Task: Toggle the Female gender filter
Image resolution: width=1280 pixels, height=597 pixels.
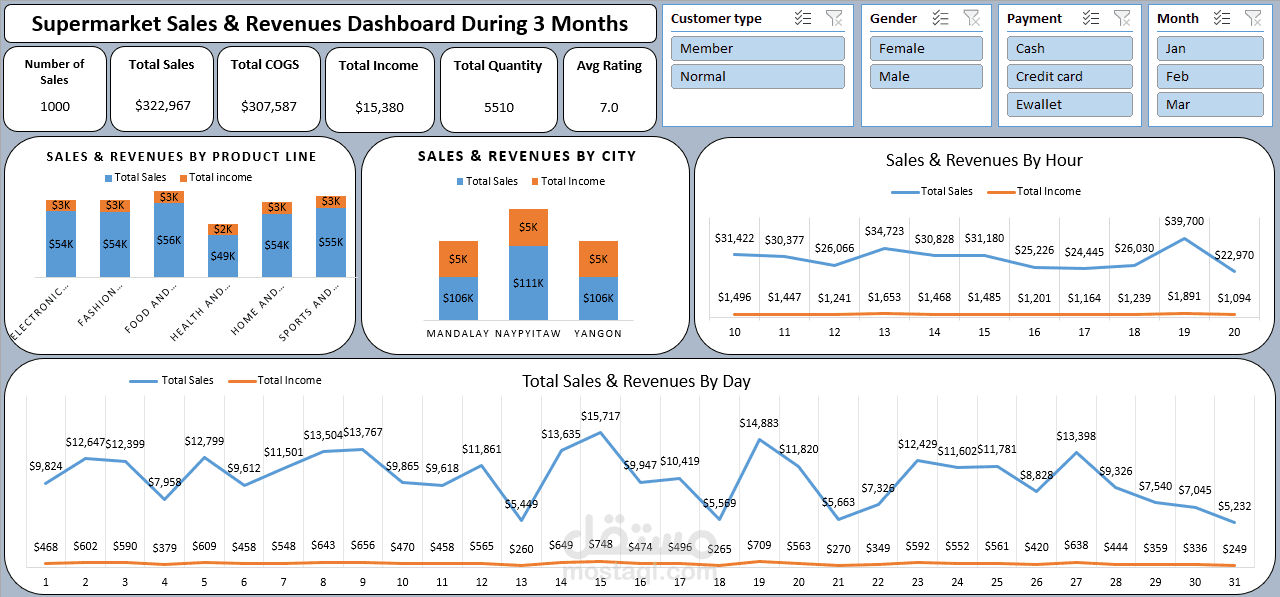Action: click(926, 48)
